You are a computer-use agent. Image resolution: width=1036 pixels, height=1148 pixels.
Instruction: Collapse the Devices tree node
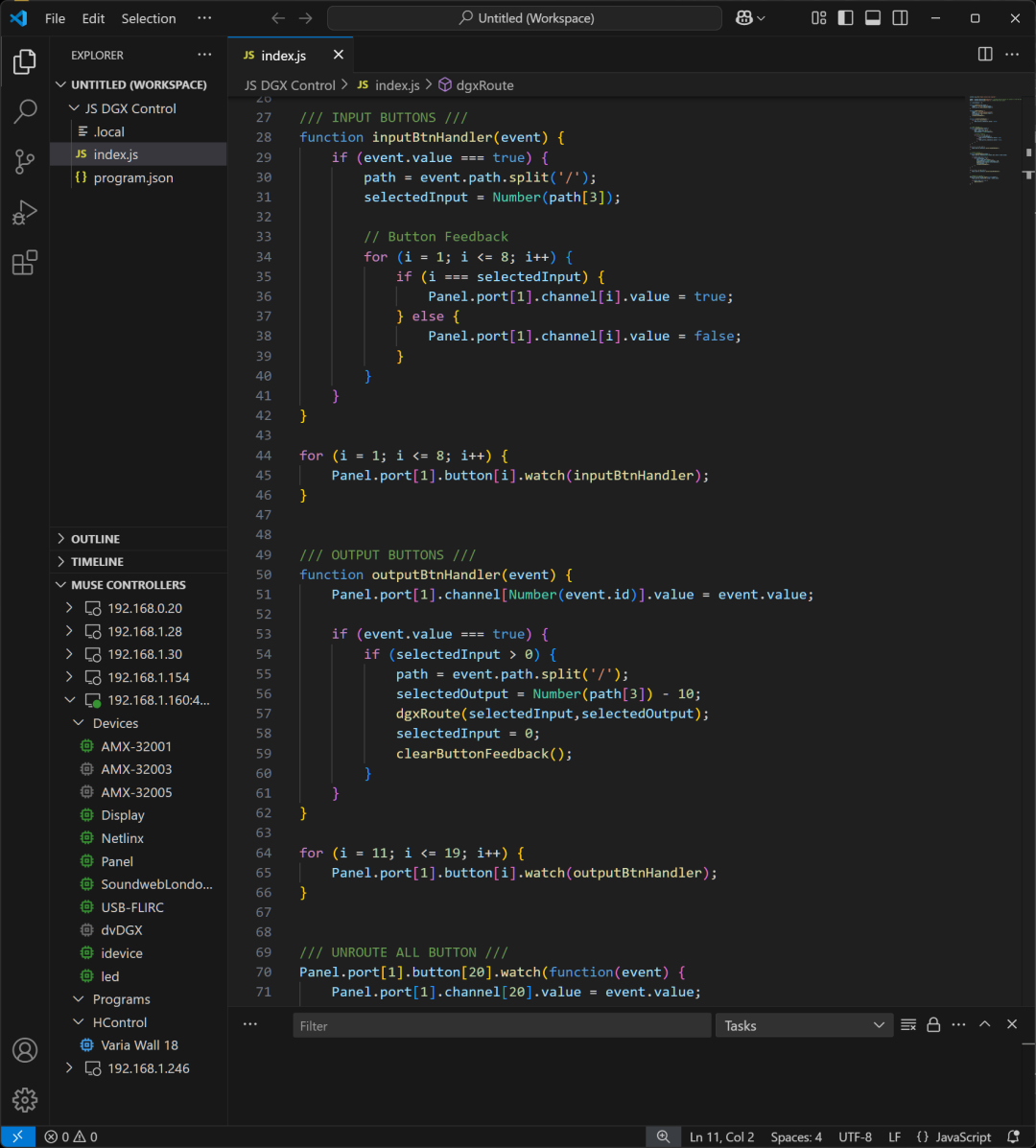(x=79, y=723)
